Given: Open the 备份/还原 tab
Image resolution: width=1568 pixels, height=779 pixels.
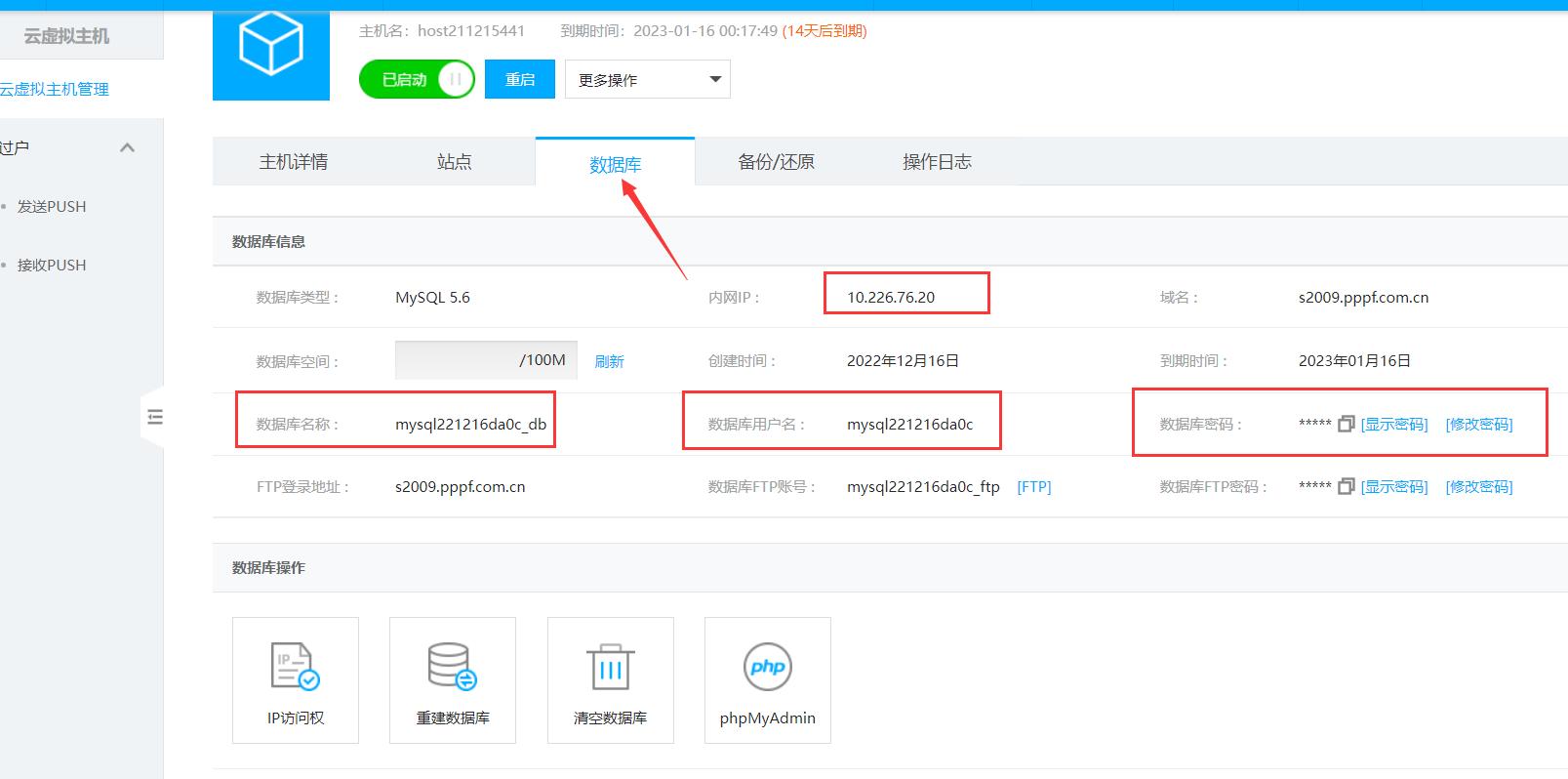Looking at the screenshot, I should 776,162.
